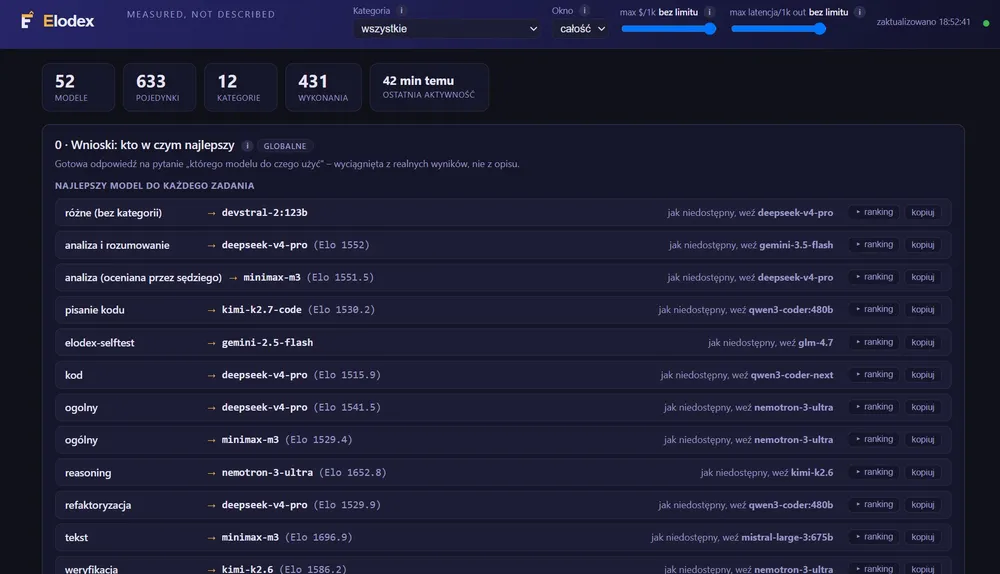This screenshot has height=574, width=1000.
Task: Click gemini-2.5-flash model name
Action: (x=267, y=342)
